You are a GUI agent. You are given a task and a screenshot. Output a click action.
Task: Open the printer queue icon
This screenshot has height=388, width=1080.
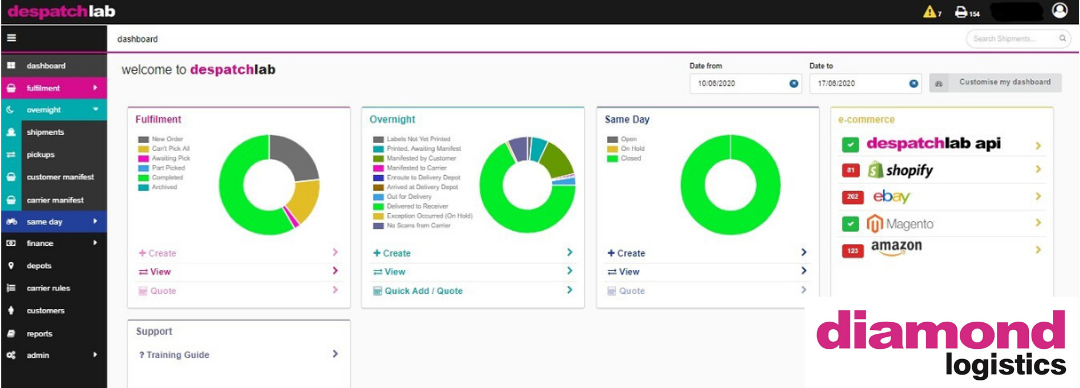(x=961, y=12)
